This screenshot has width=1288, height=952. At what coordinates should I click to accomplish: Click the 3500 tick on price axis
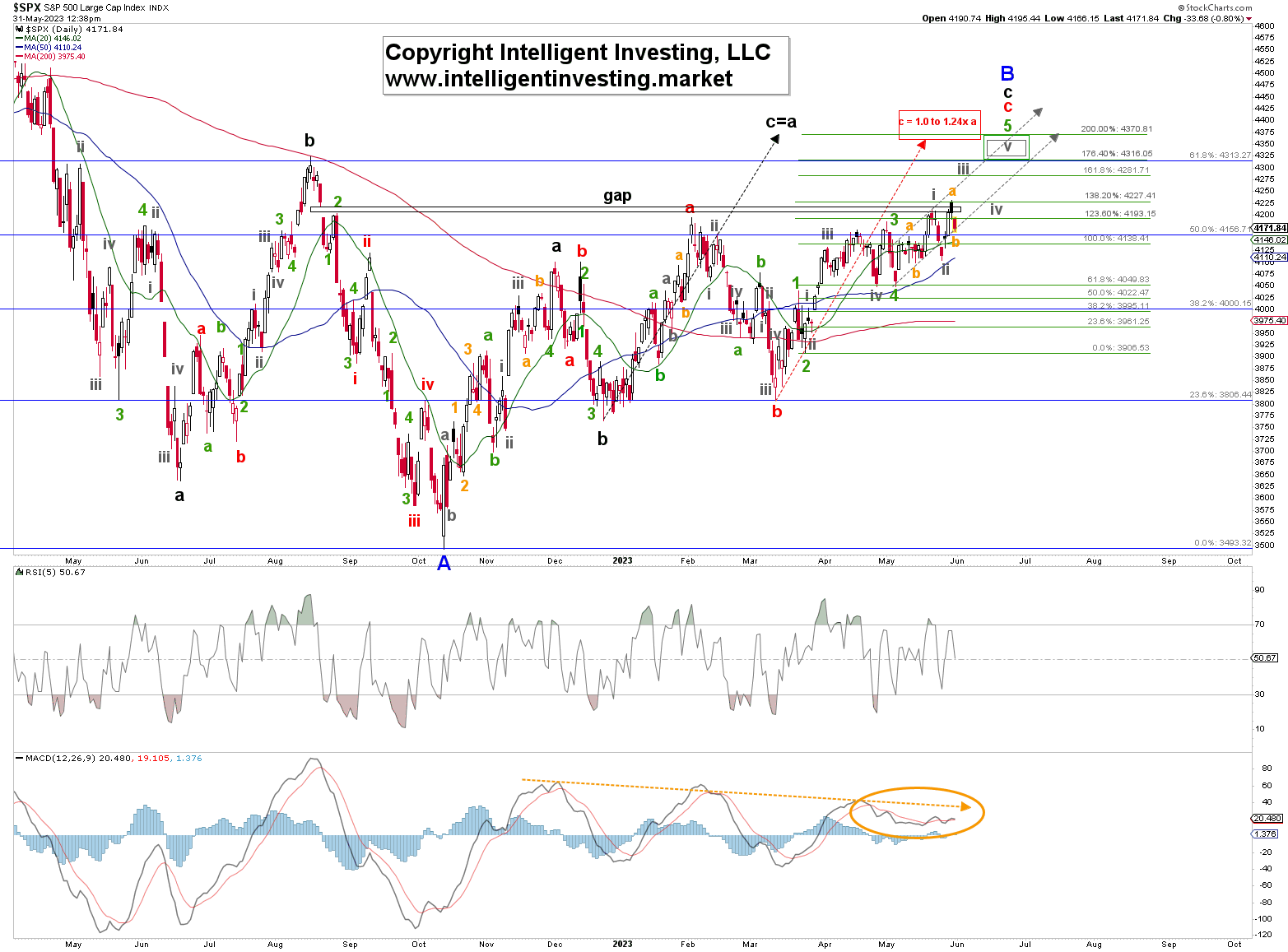click(x=1266, y=546)
